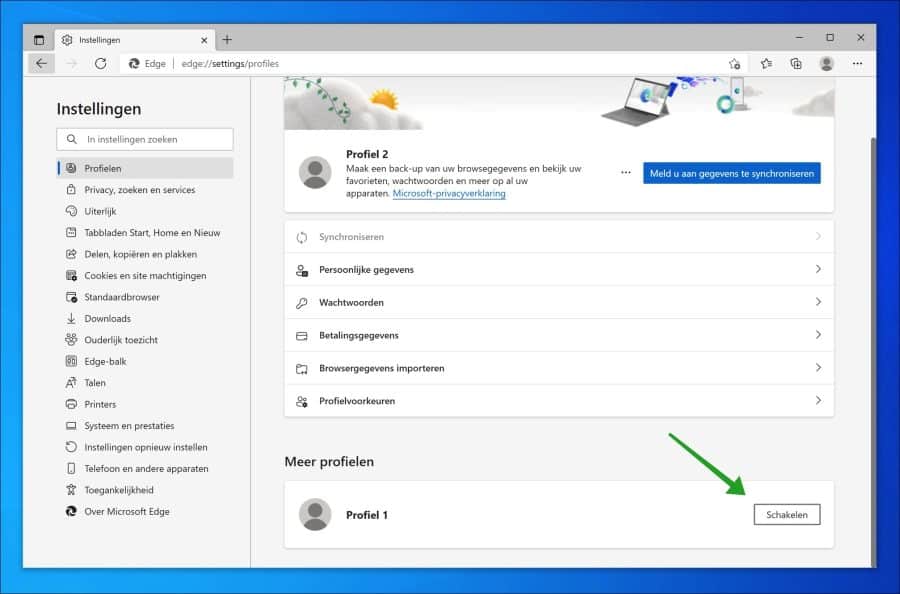
Task: Open Instellingen opnieuw instellen
Action: click(x=145, y=447)
